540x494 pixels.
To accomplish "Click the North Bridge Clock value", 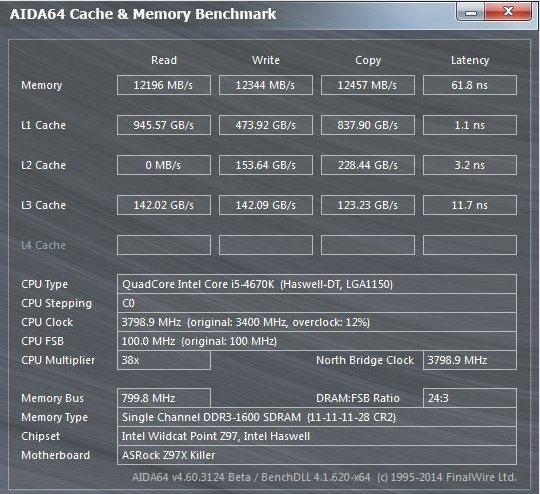I will [470, 360].
